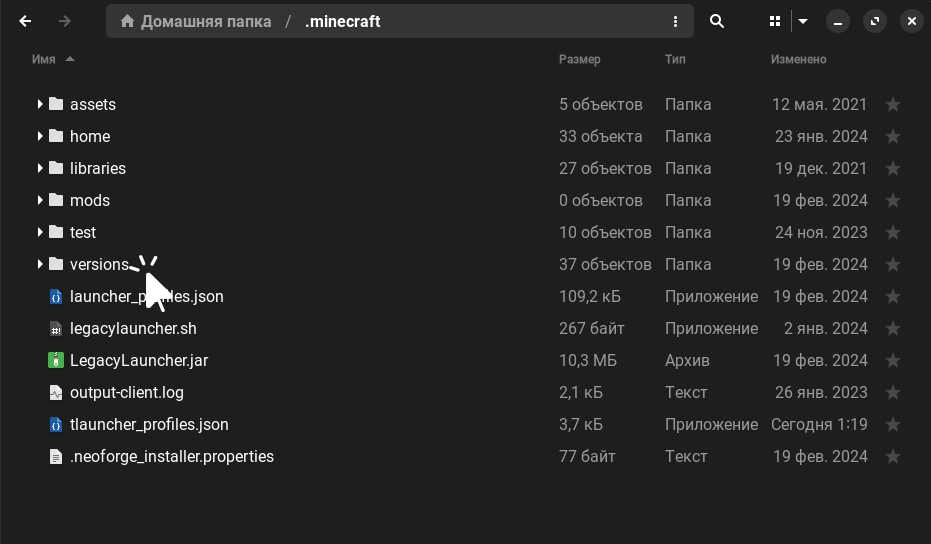Select the versions folder name
Viewport: 931px width, 544px height.
99,265
